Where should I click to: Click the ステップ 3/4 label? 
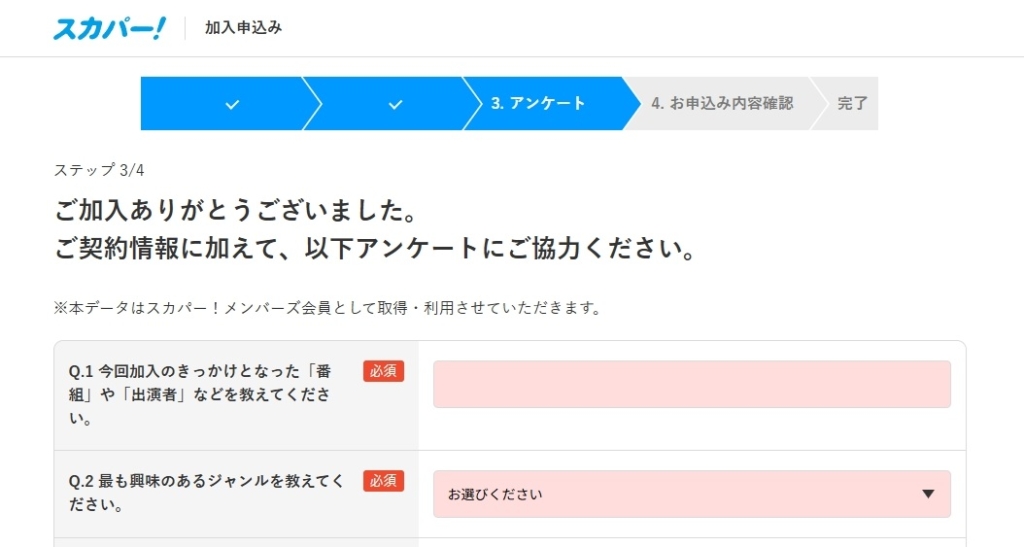[x=99, y=170]
